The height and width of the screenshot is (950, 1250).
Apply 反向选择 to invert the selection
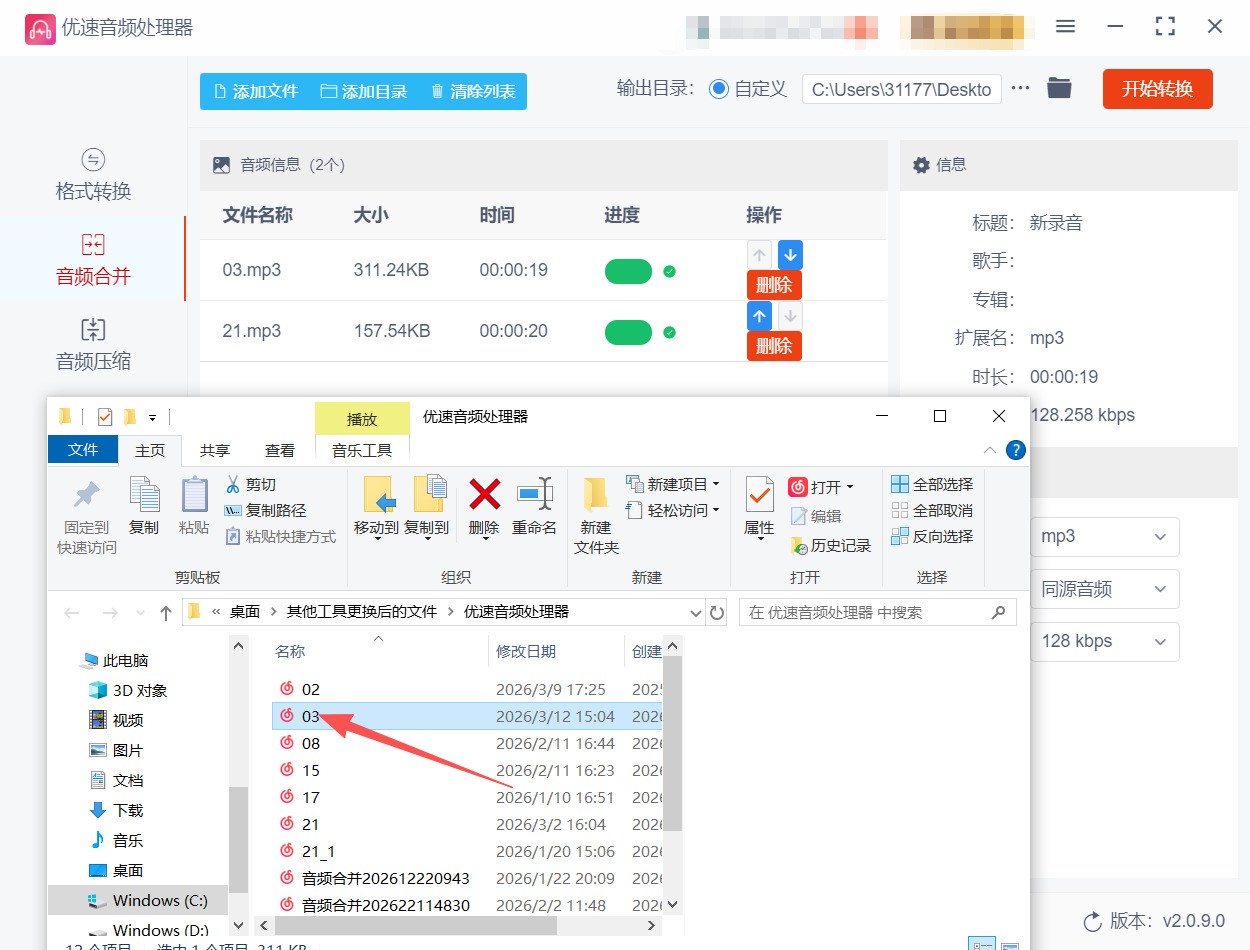click(931, 535)
